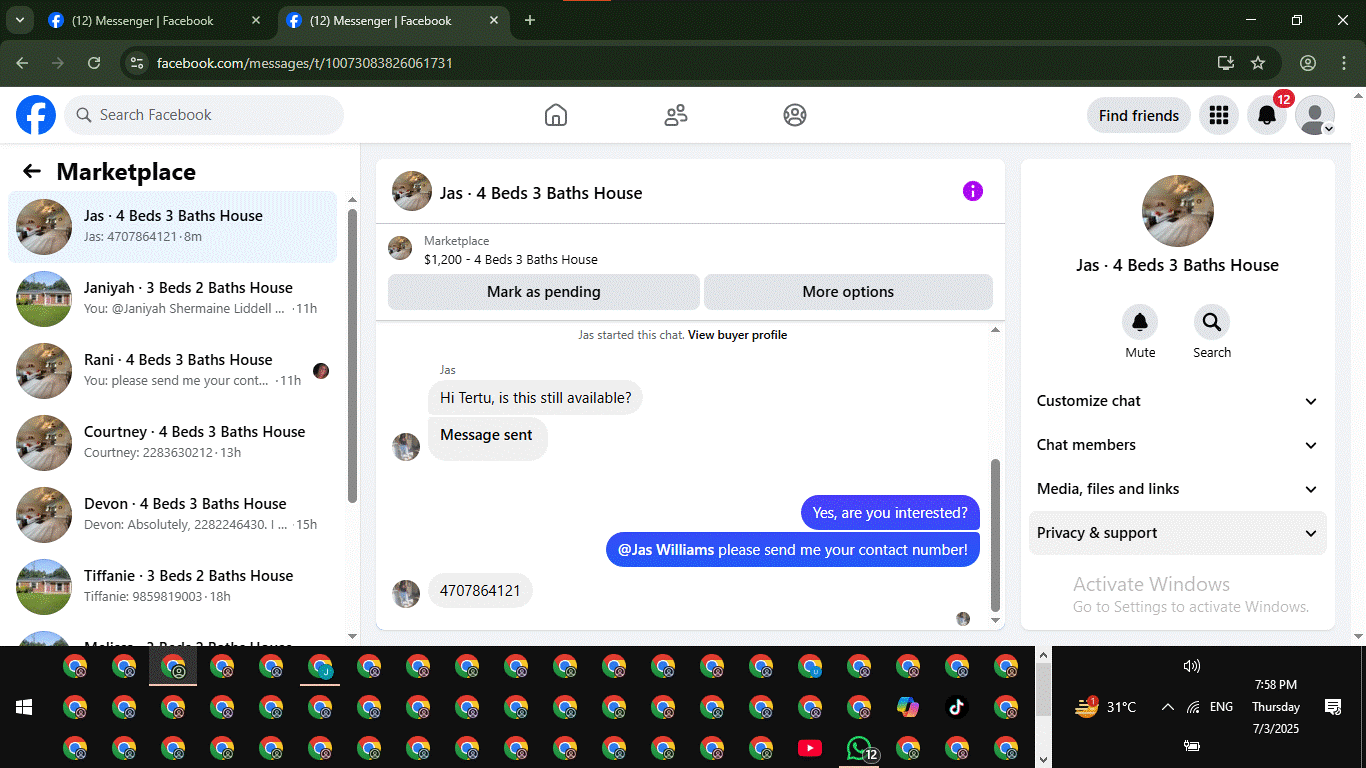
Task: Open Devon 4 Beds 3 Baths conversation
Action: (173, 515)
